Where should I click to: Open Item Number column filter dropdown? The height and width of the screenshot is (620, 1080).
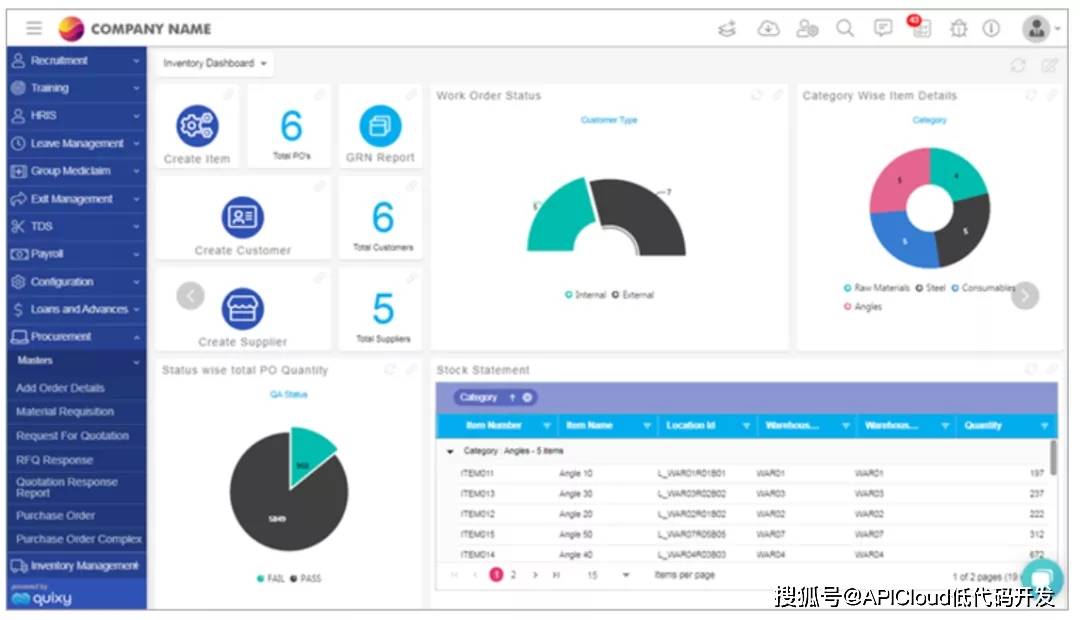pos(546,426)
